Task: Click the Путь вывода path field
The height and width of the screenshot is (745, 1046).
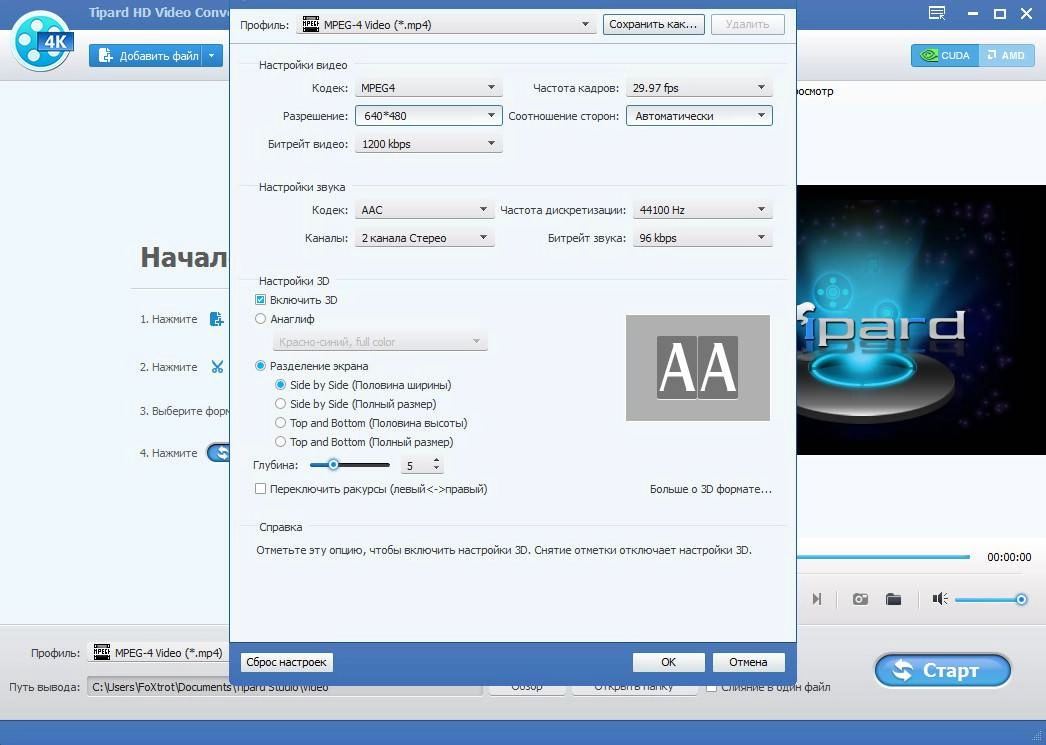Action: click(285, 687)
